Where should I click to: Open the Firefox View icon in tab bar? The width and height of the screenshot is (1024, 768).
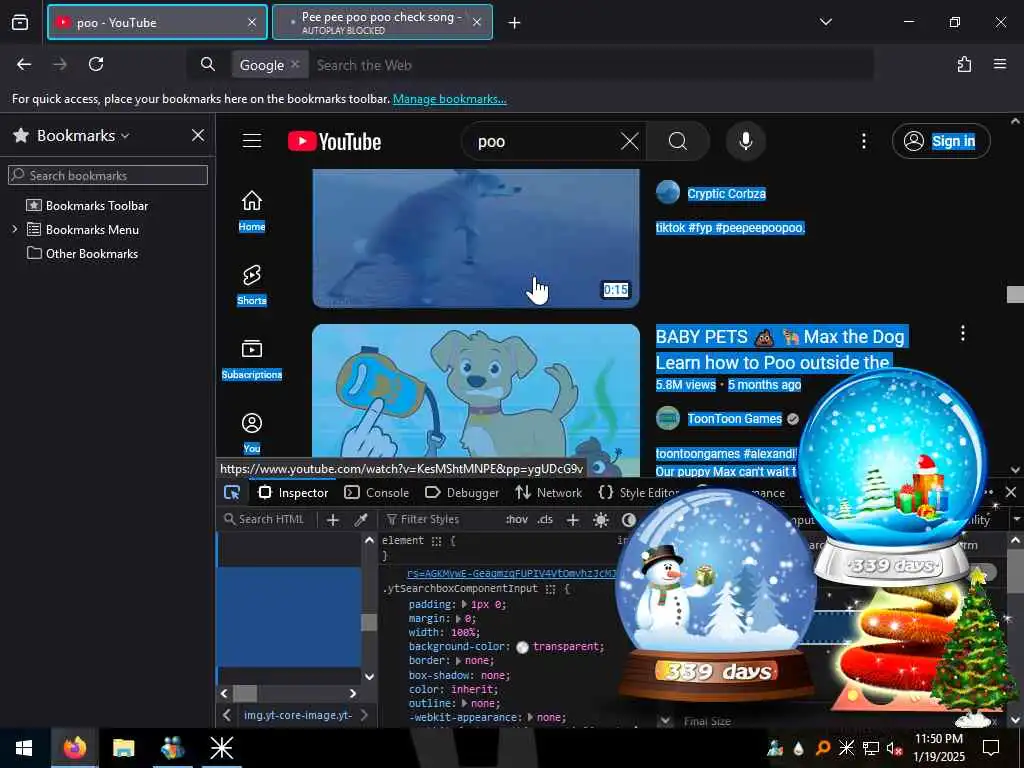click(20, 23)
